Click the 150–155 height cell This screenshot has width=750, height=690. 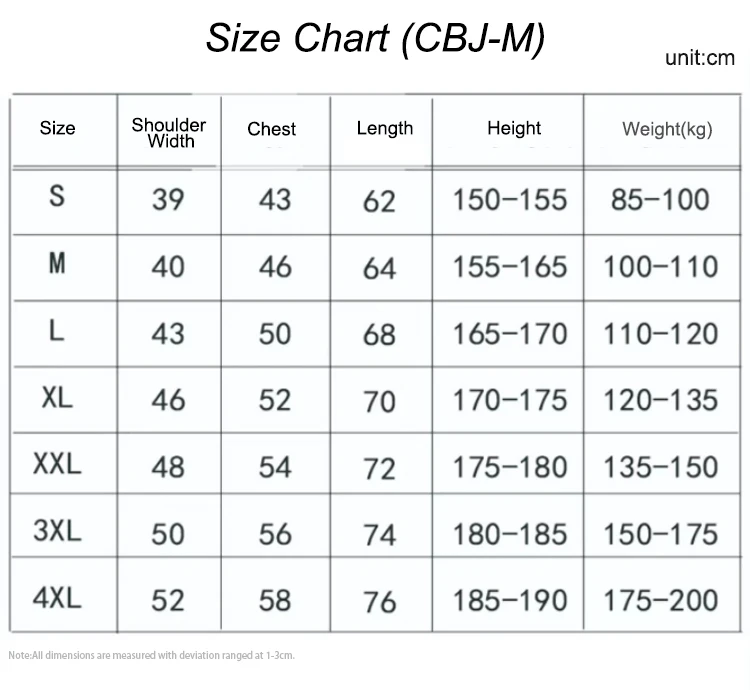[509, 200]
